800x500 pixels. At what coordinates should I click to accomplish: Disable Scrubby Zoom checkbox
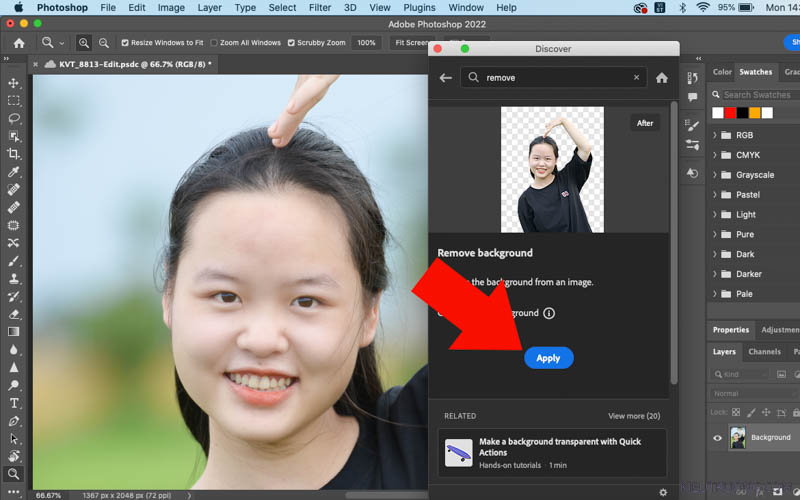291,43
